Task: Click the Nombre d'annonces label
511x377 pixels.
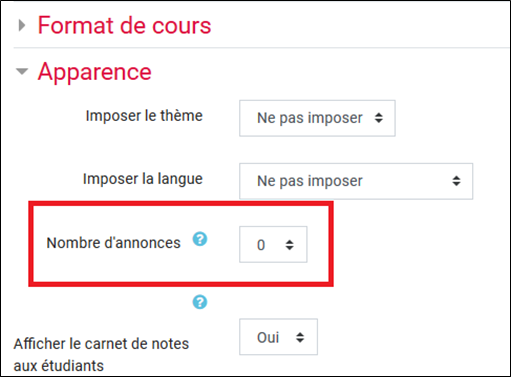Action: (113, 243)
